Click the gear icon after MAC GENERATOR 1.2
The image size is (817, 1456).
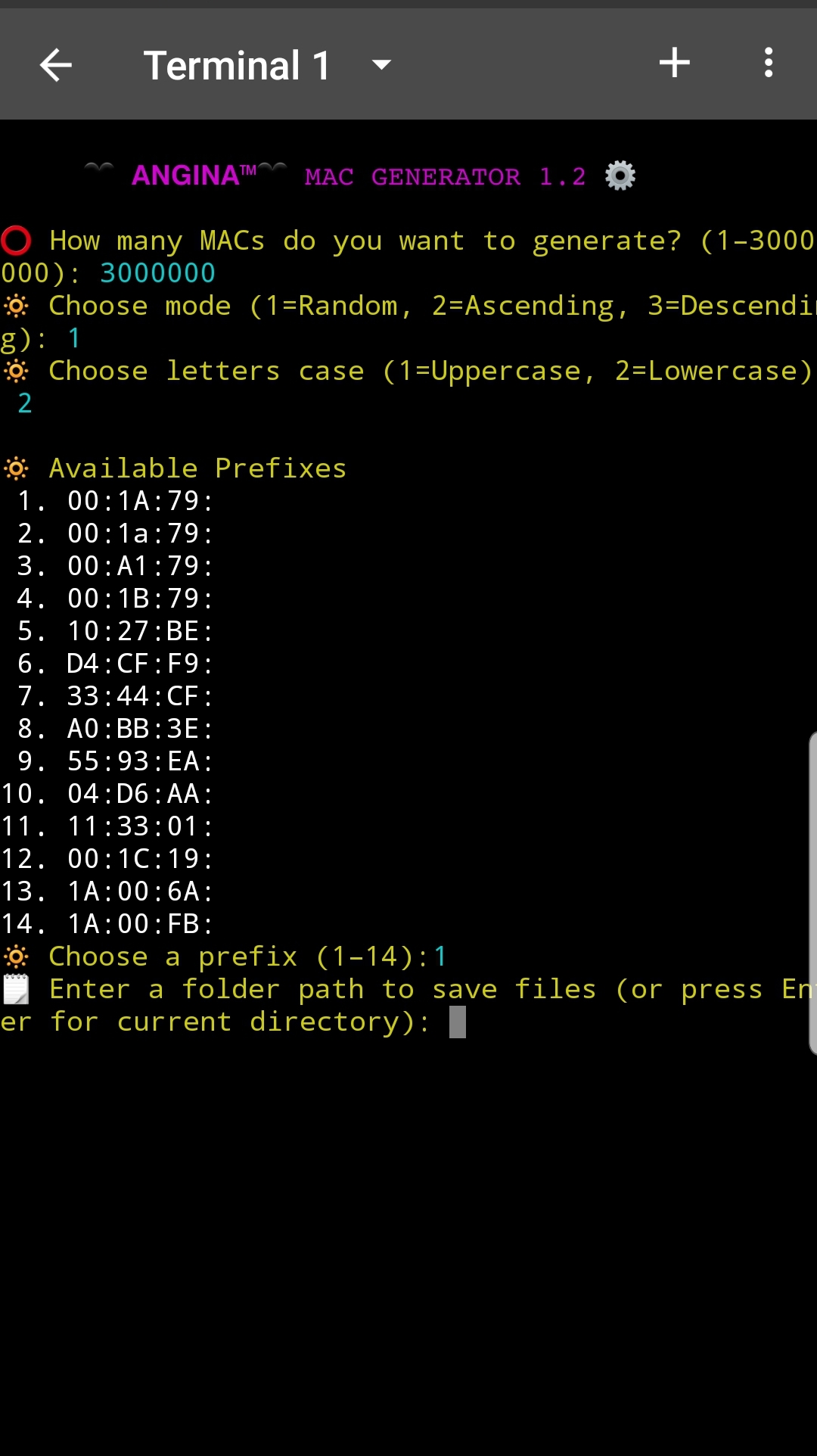[620, 176]
